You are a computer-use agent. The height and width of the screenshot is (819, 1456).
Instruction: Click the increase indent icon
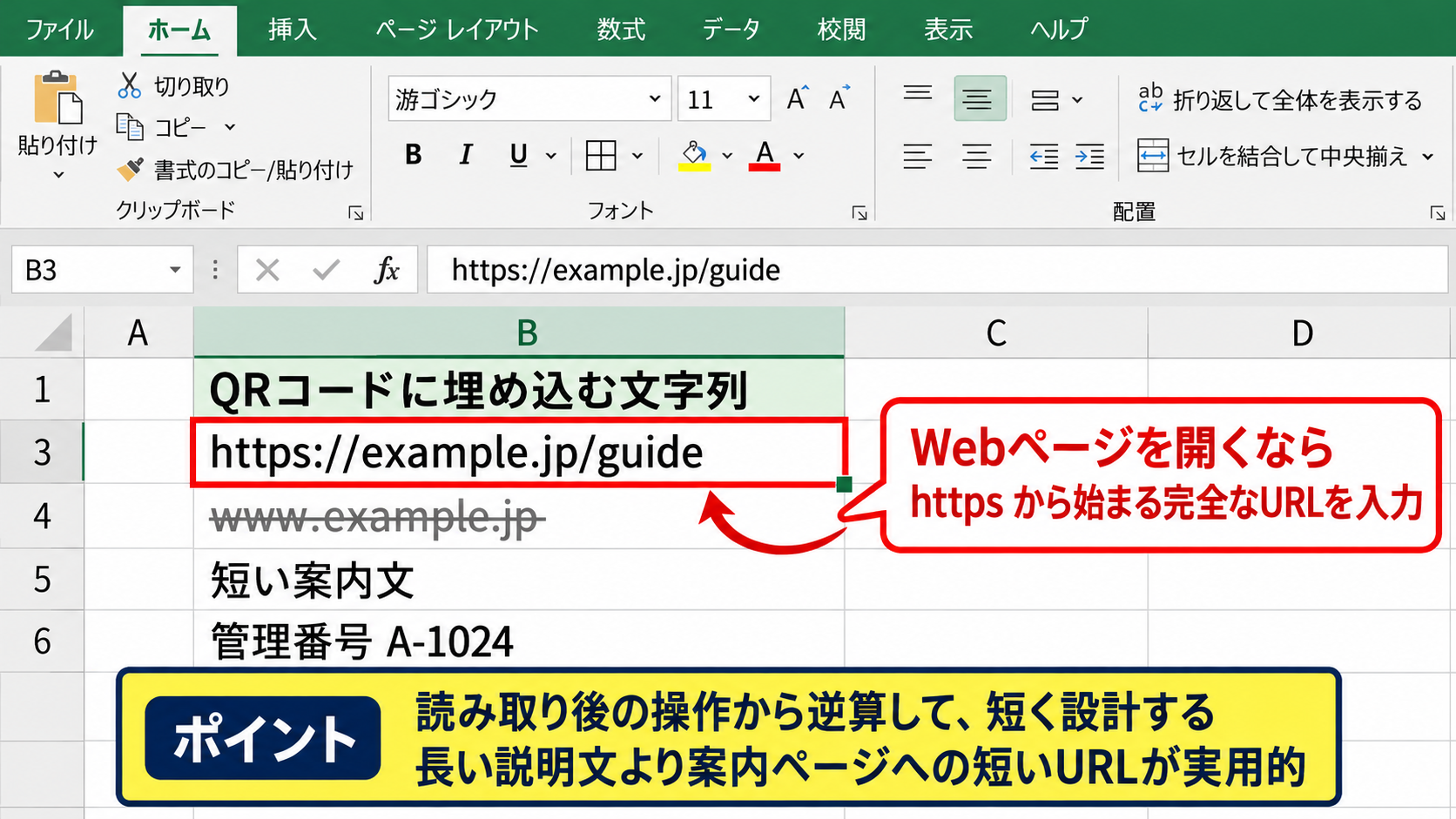(x=1089, y=157)
